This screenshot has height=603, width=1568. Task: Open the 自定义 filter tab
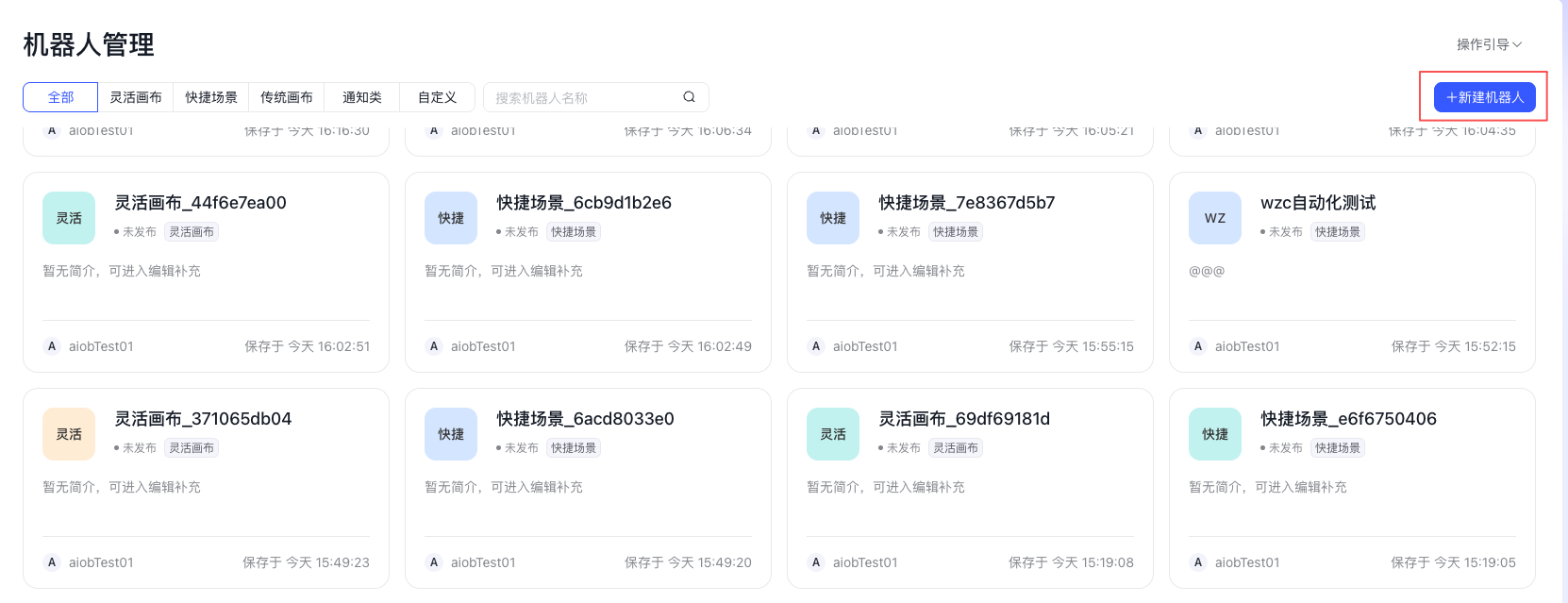437,97
